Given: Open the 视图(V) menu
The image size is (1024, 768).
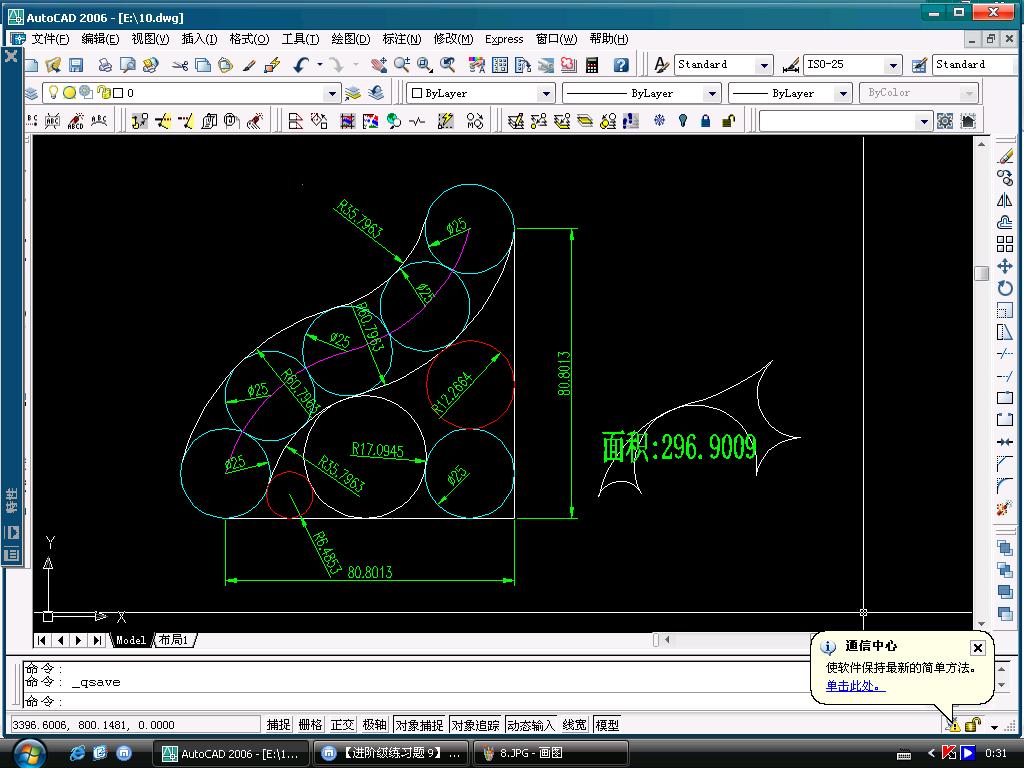Looking at the screenshot, I should [150, 39].
